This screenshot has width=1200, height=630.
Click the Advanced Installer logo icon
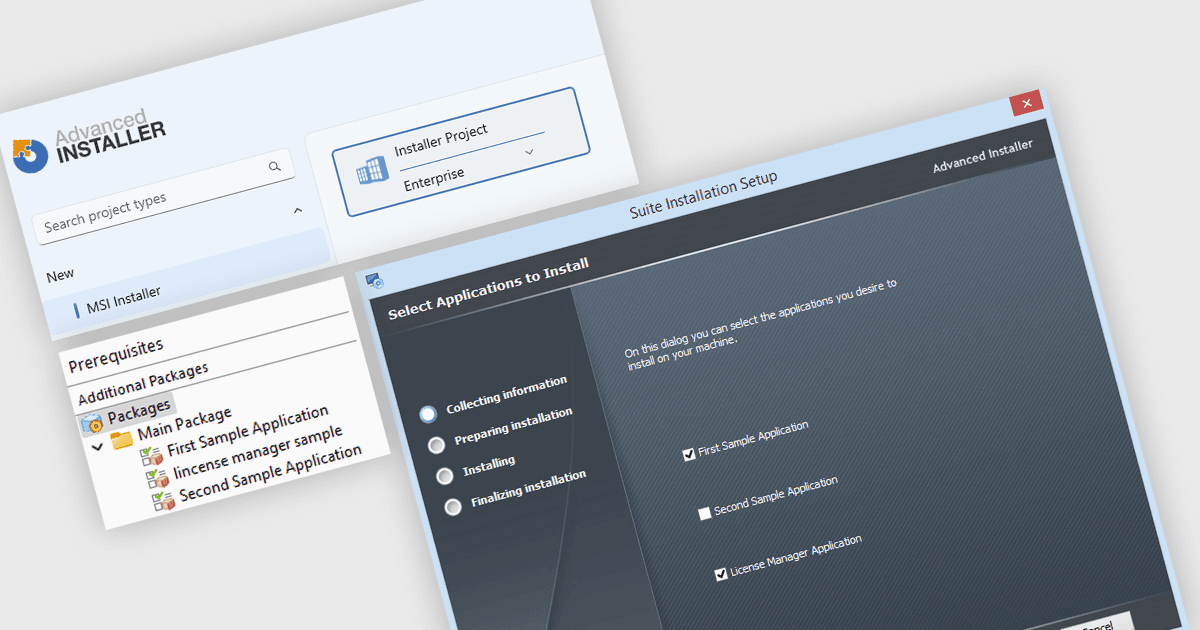coord(30,155)
